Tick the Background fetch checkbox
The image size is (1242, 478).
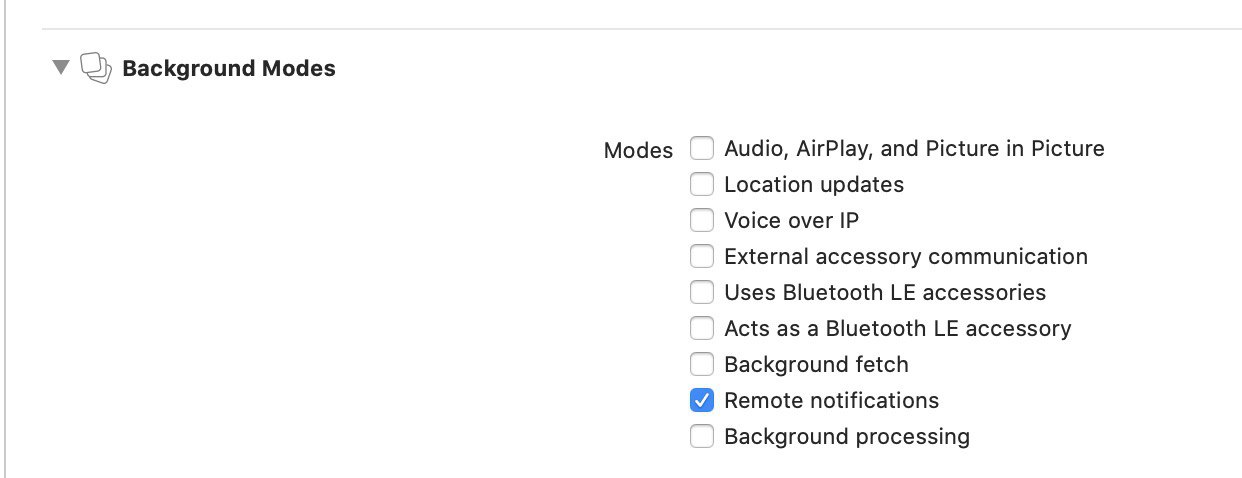coord(702,364)
